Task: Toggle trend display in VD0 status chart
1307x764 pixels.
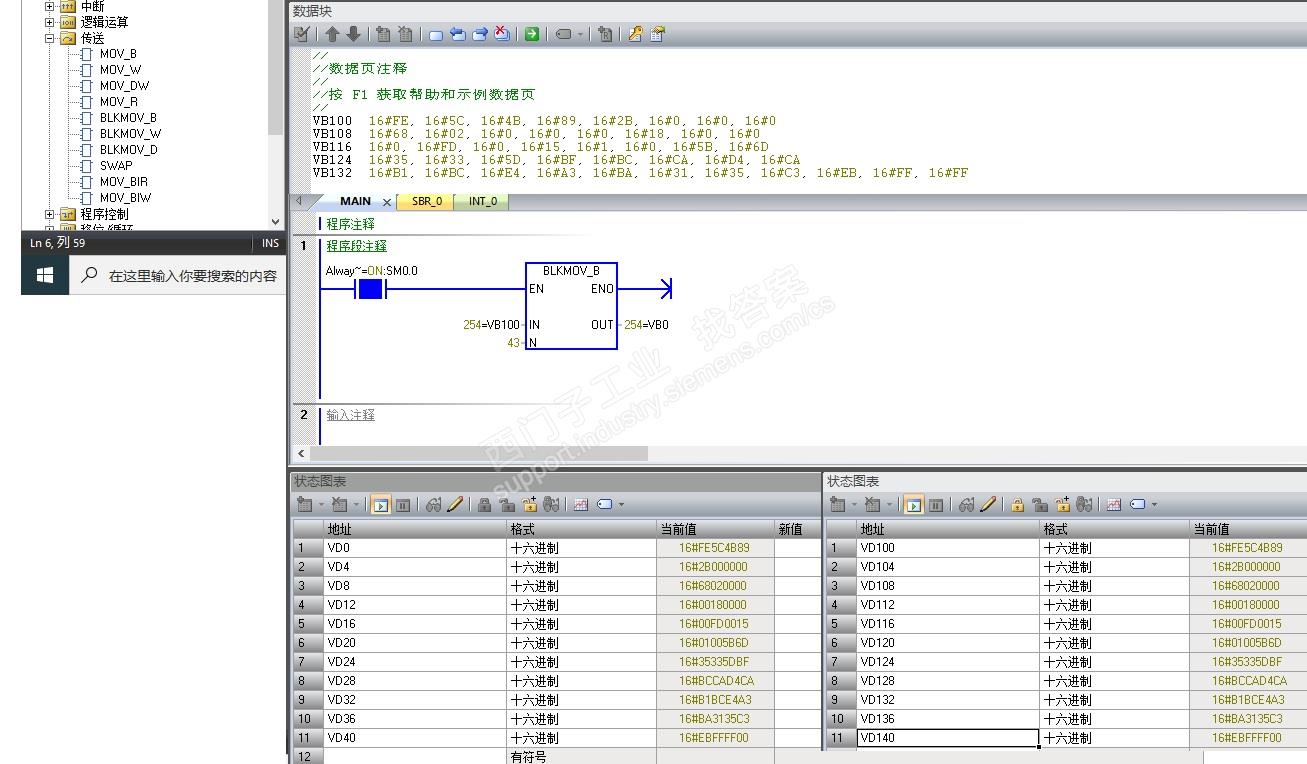Action: (581, 505)
